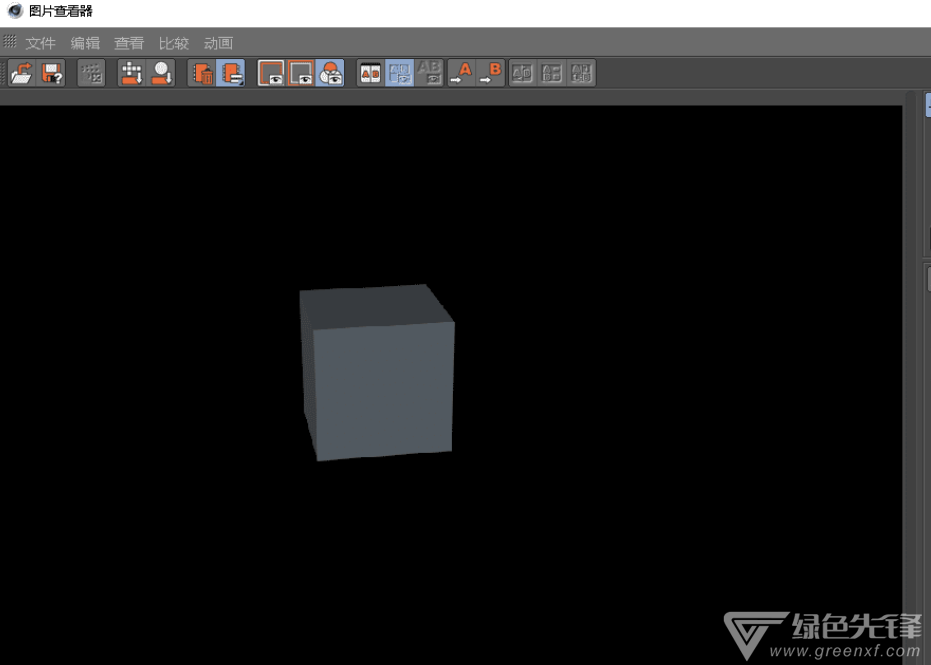Viewport: 931px width, 665px height.
Task: Toggle the highlighted overlapping circles eye icon
Action: (330, 73)
